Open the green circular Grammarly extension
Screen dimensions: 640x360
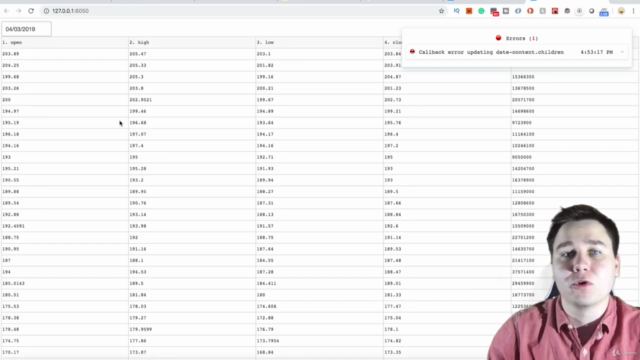[x=481, y=11]
